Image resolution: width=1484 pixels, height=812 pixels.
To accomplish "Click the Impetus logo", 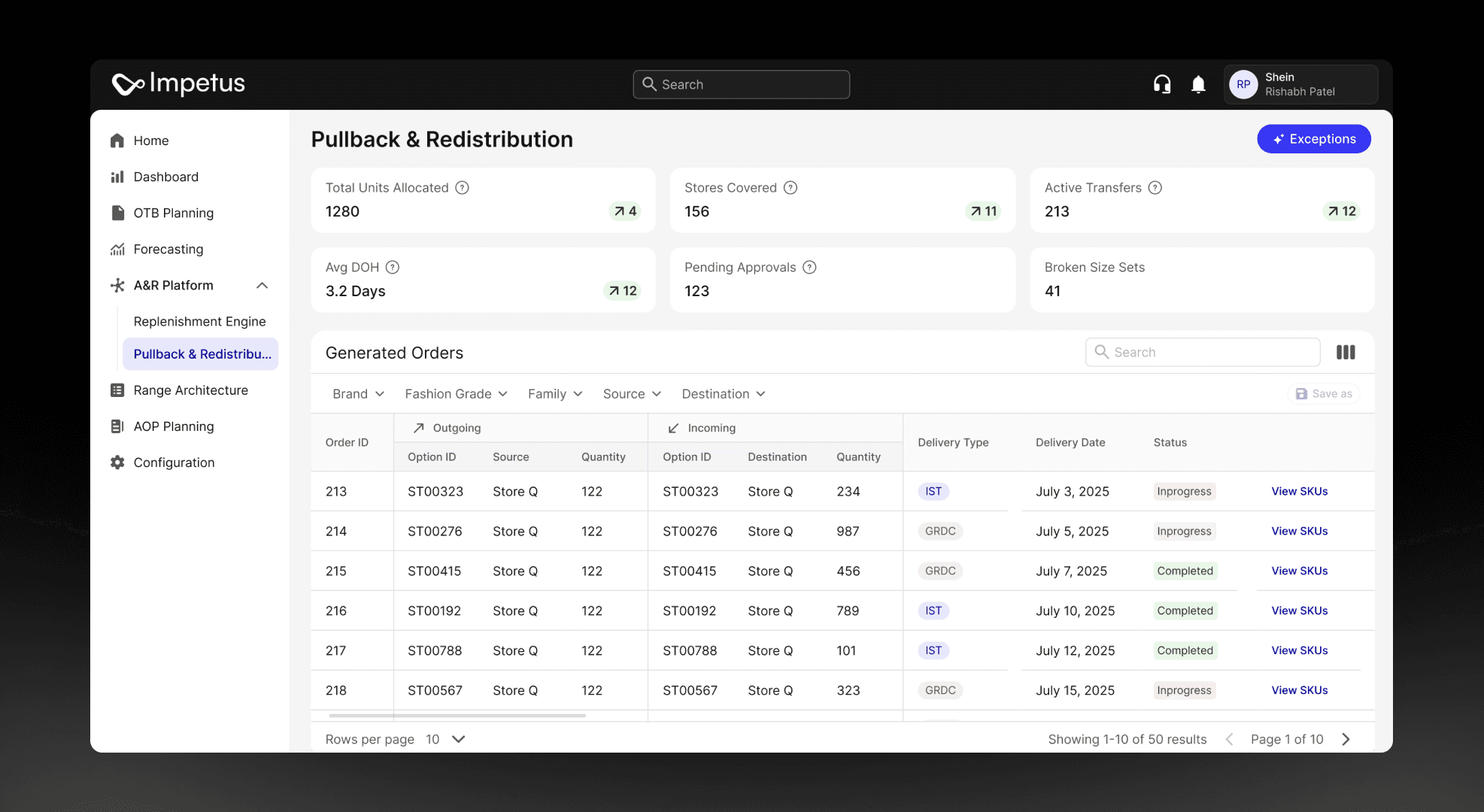I will coord(179,83).
